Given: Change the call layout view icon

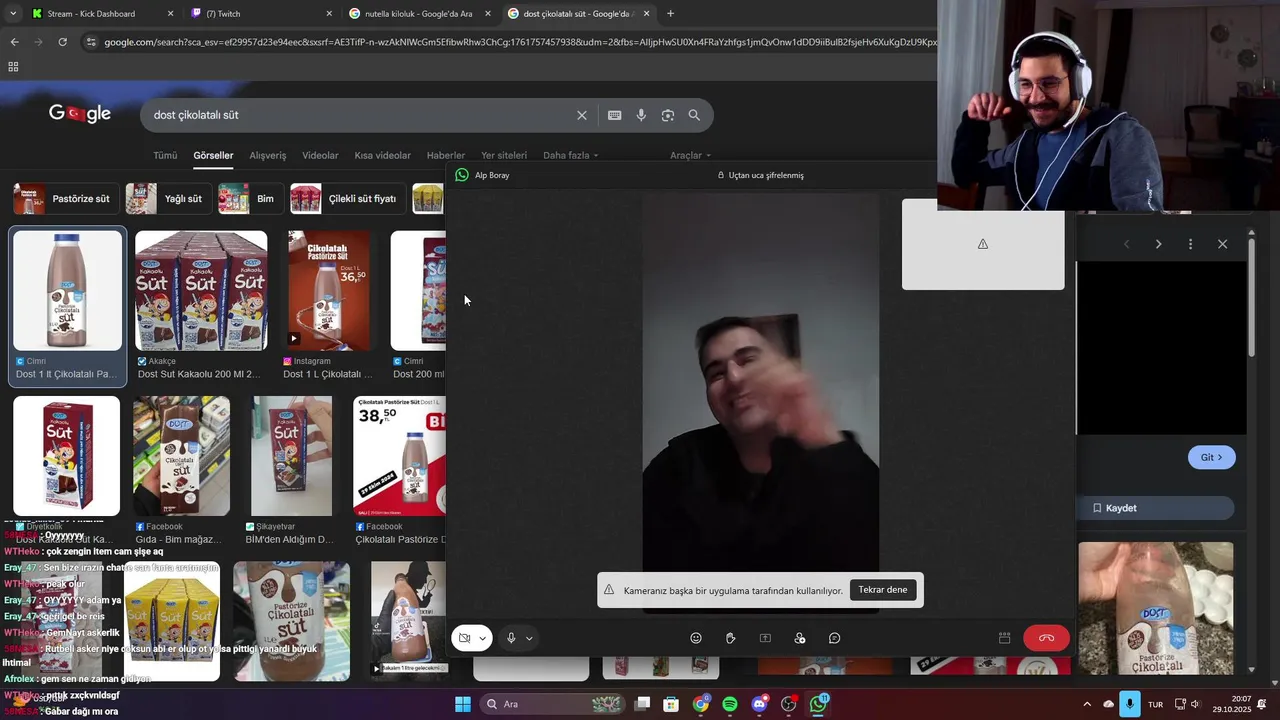Looking at the screenshot, I should (x=1004, y=638).
